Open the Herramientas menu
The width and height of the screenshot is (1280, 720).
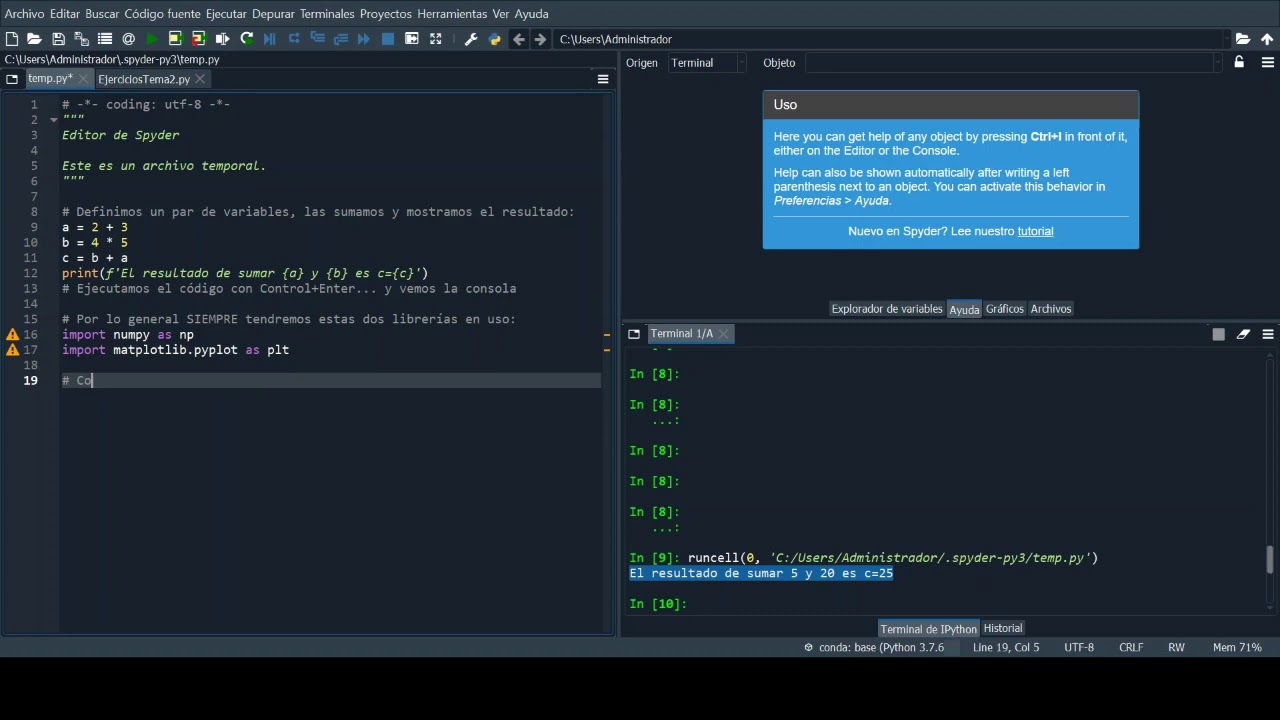pos(452,14)
